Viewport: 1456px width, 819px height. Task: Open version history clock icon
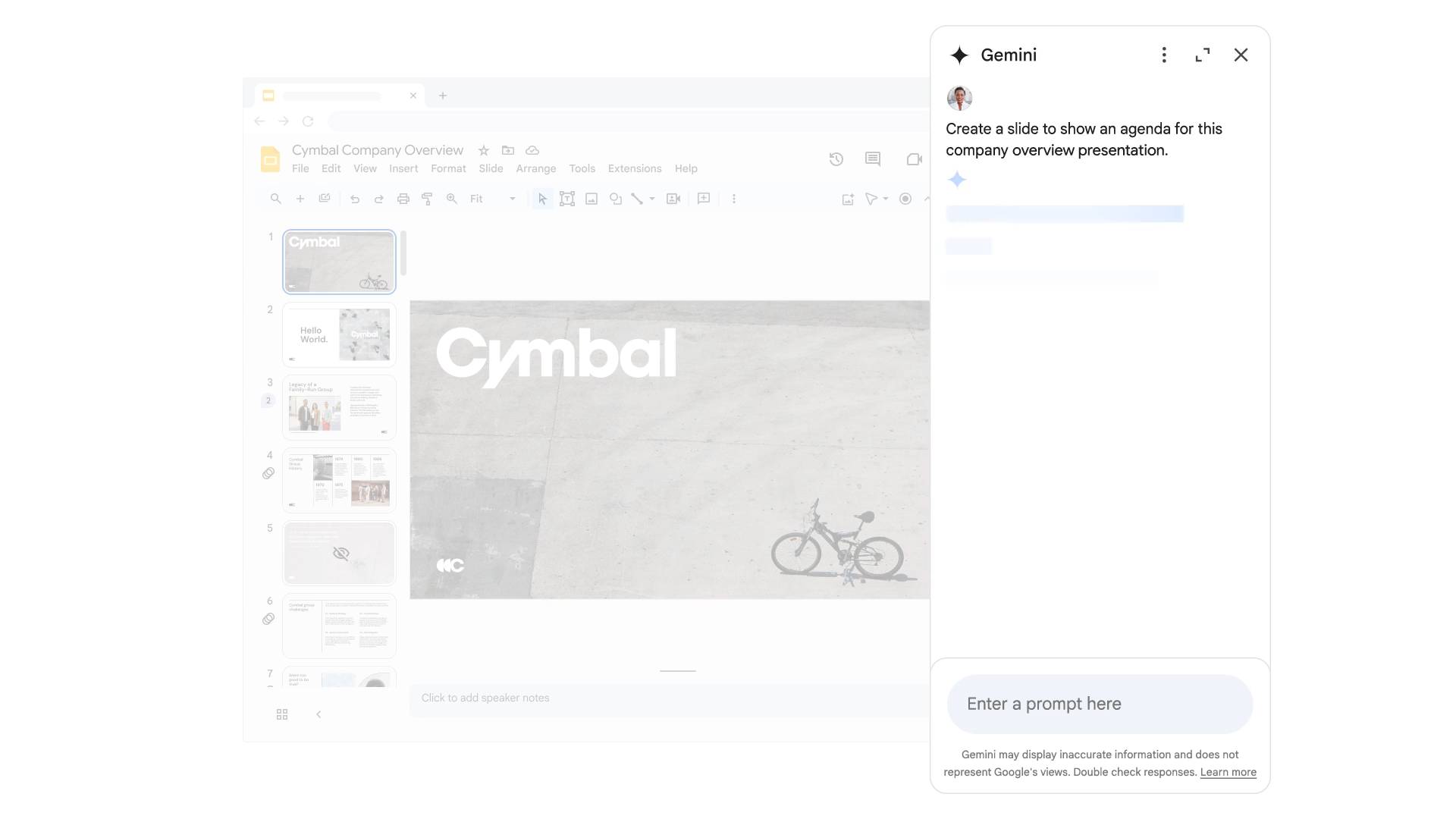pos(836,159)
